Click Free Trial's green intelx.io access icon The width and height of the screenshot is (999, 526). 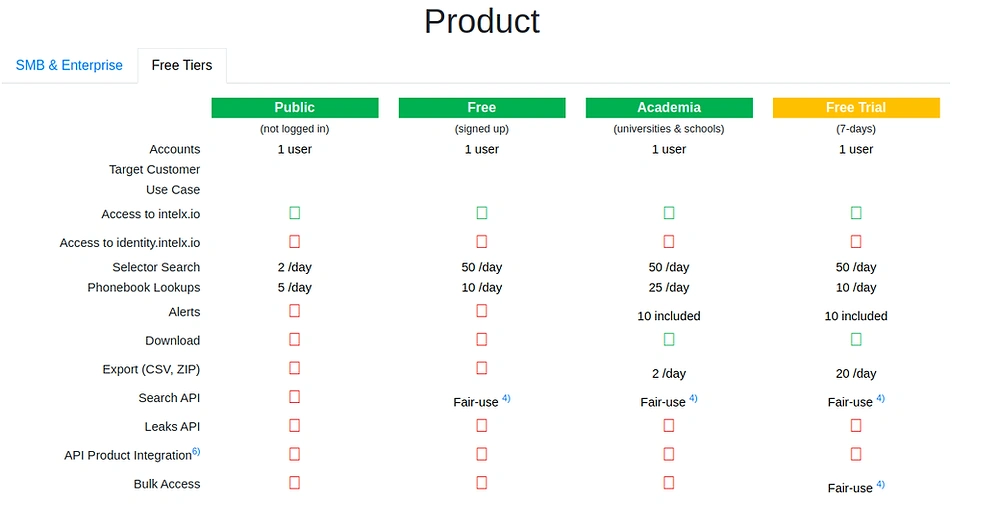click(856, 213)
